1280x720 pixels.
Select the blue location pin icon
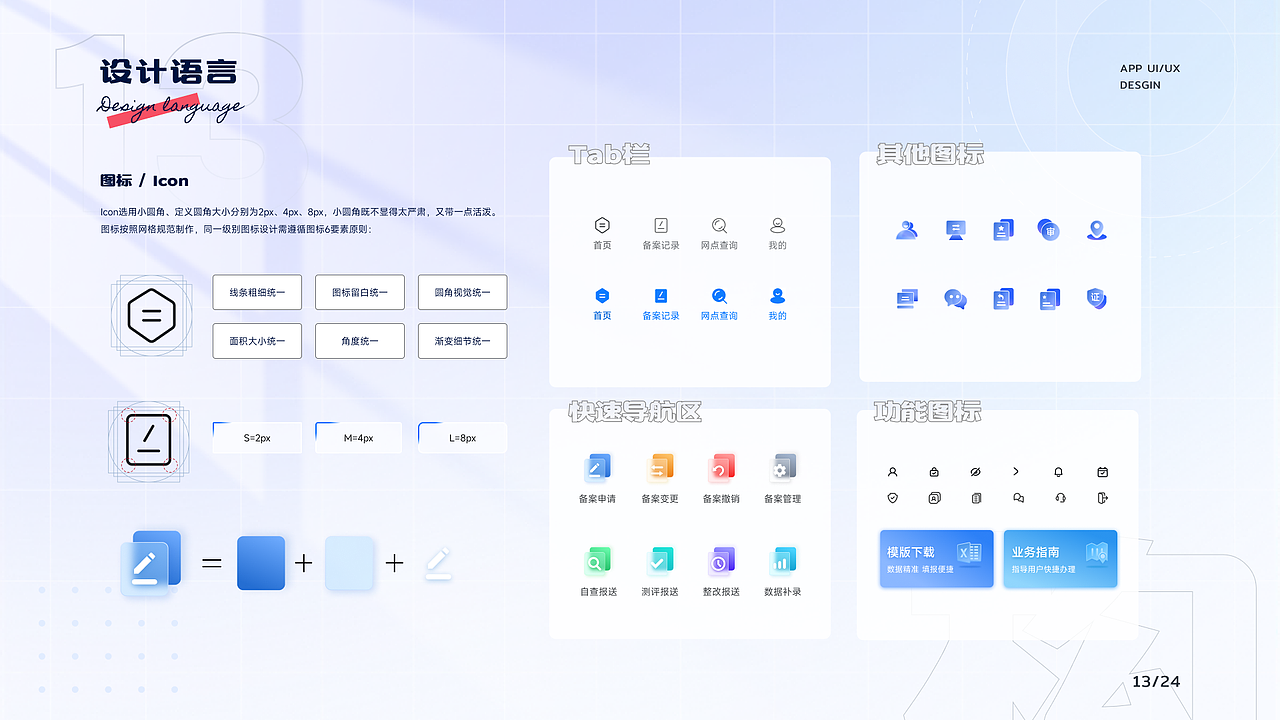tap(1097, 230)
